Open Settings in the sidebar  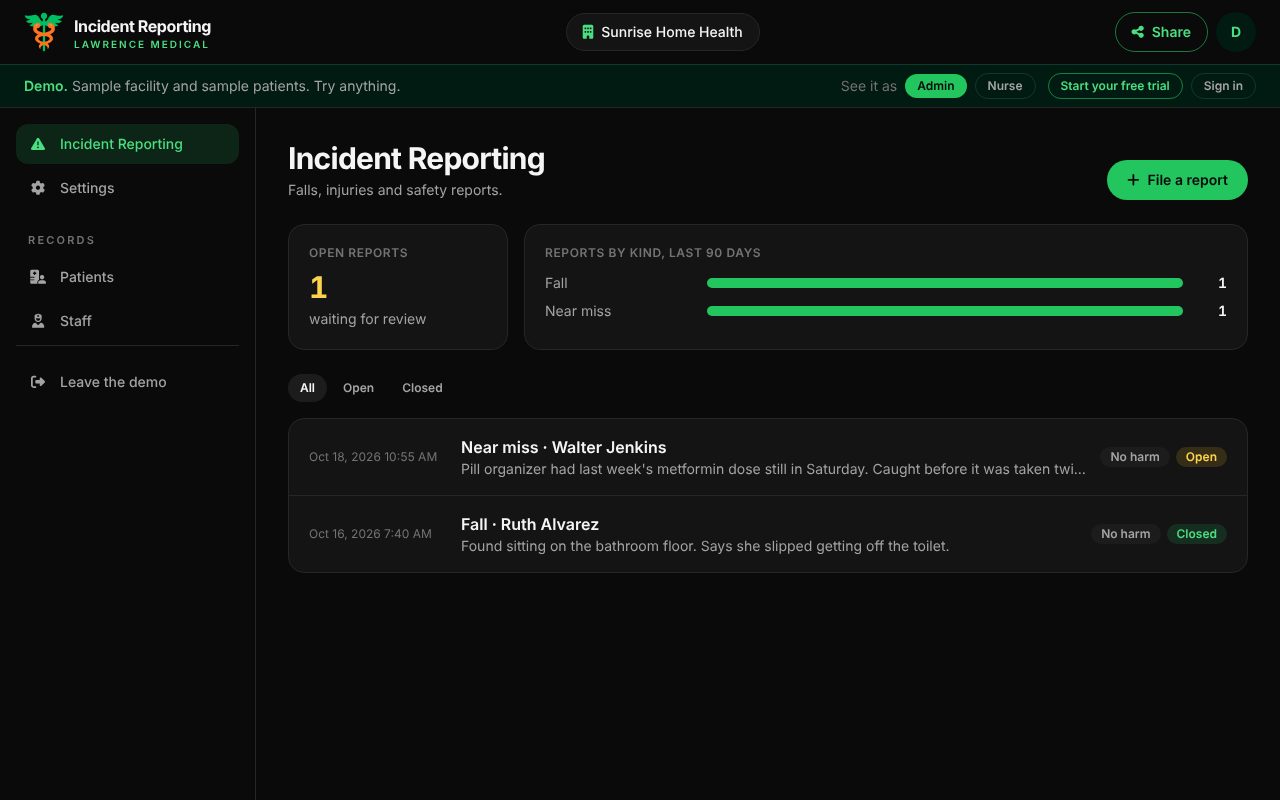(127, 188)
